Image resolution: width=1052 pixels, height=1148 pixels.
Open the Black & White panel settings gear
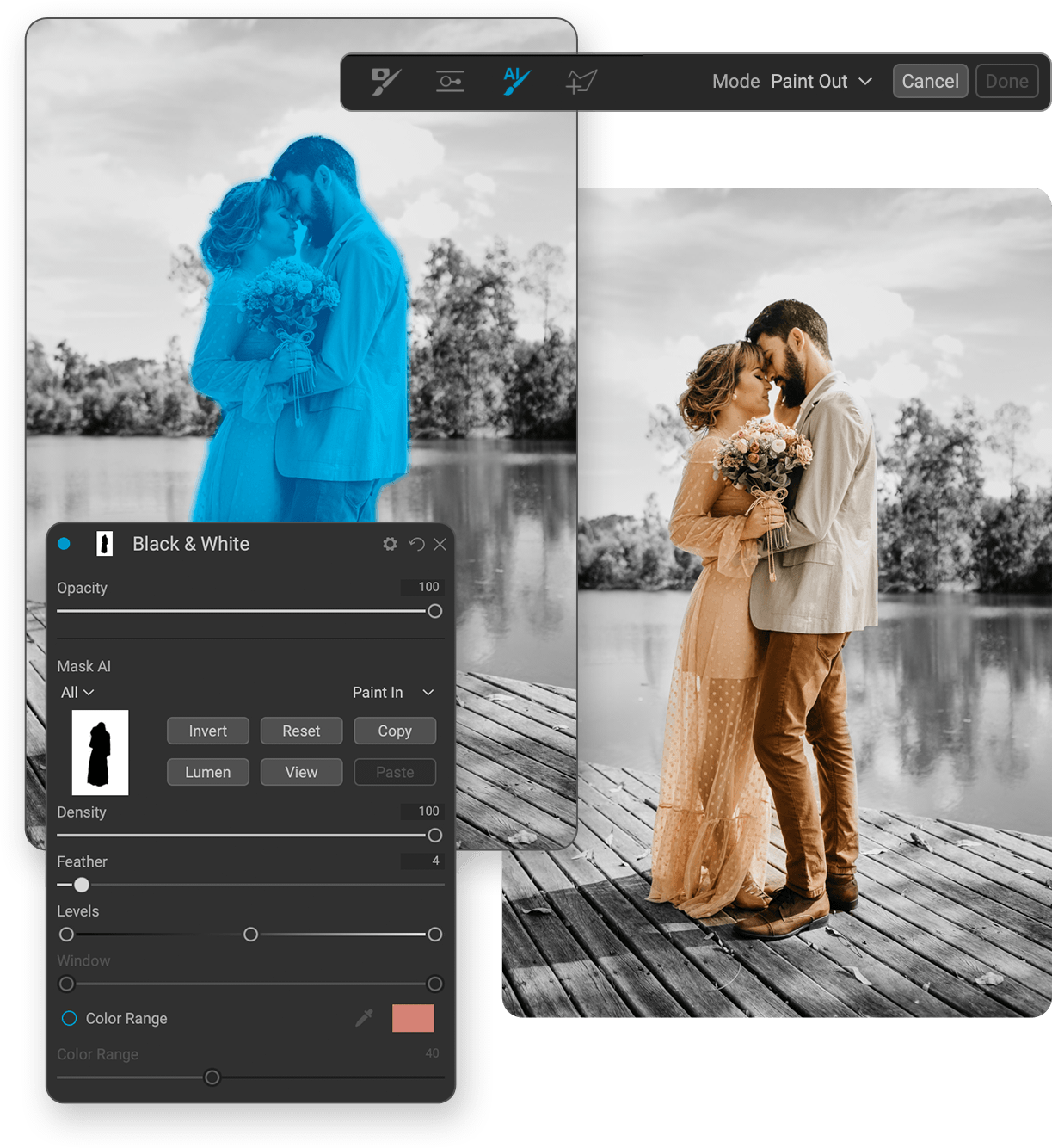pyautogui.click(x=390, y=544)
